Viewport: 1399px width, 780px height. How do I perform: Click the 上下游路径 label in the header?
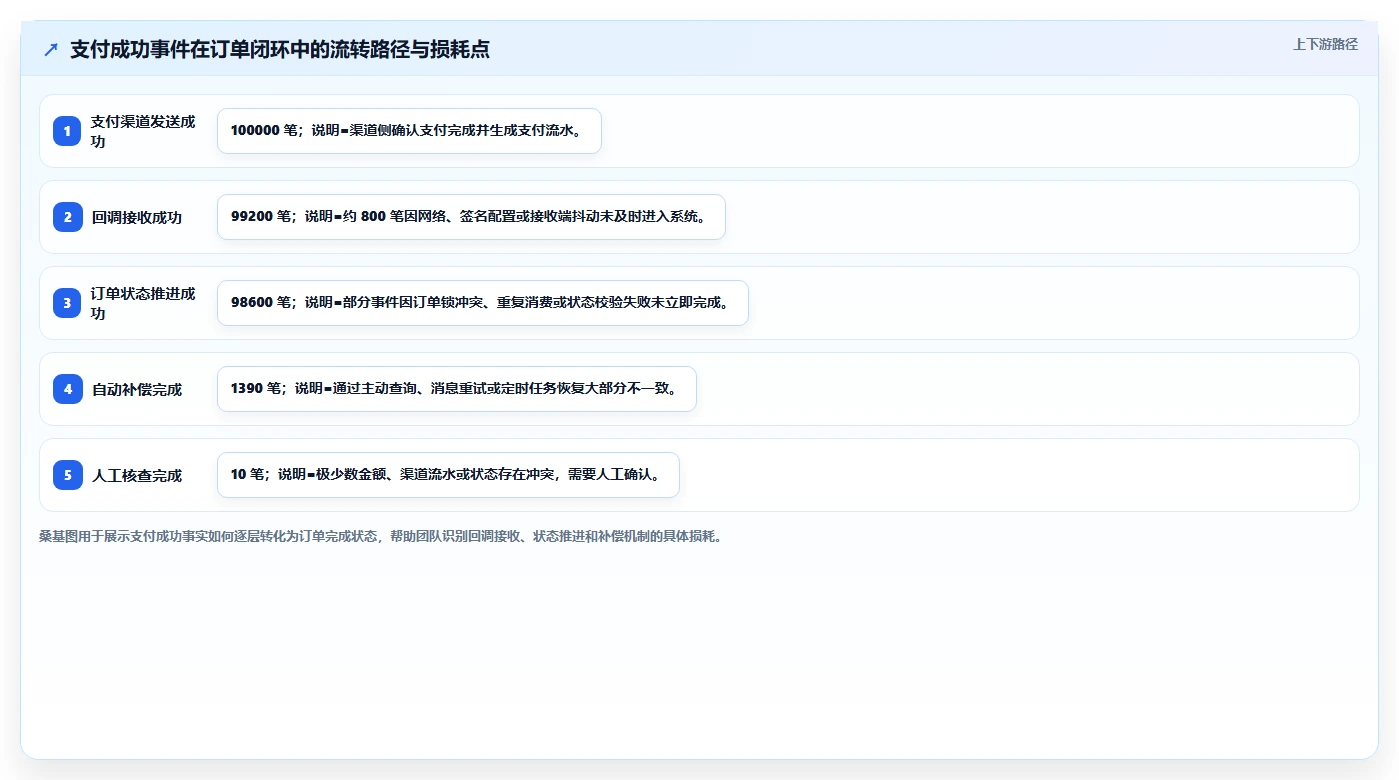click(x=1325, y=44)
